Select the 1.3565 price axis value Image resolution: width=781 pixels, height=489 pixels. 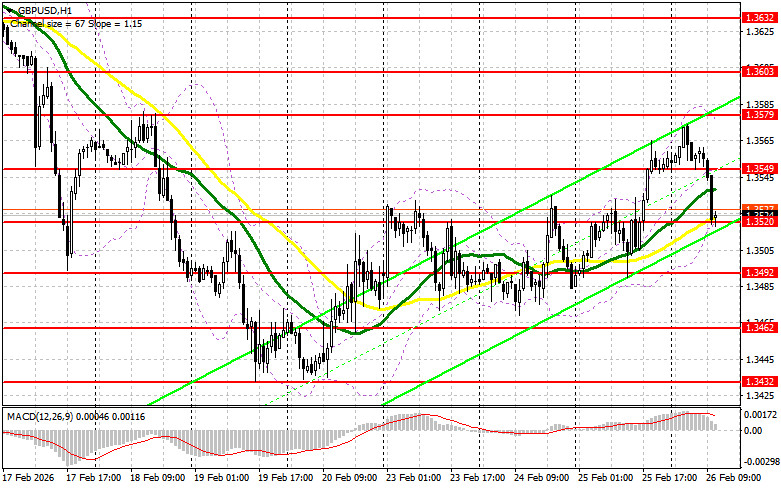[760, 141]
